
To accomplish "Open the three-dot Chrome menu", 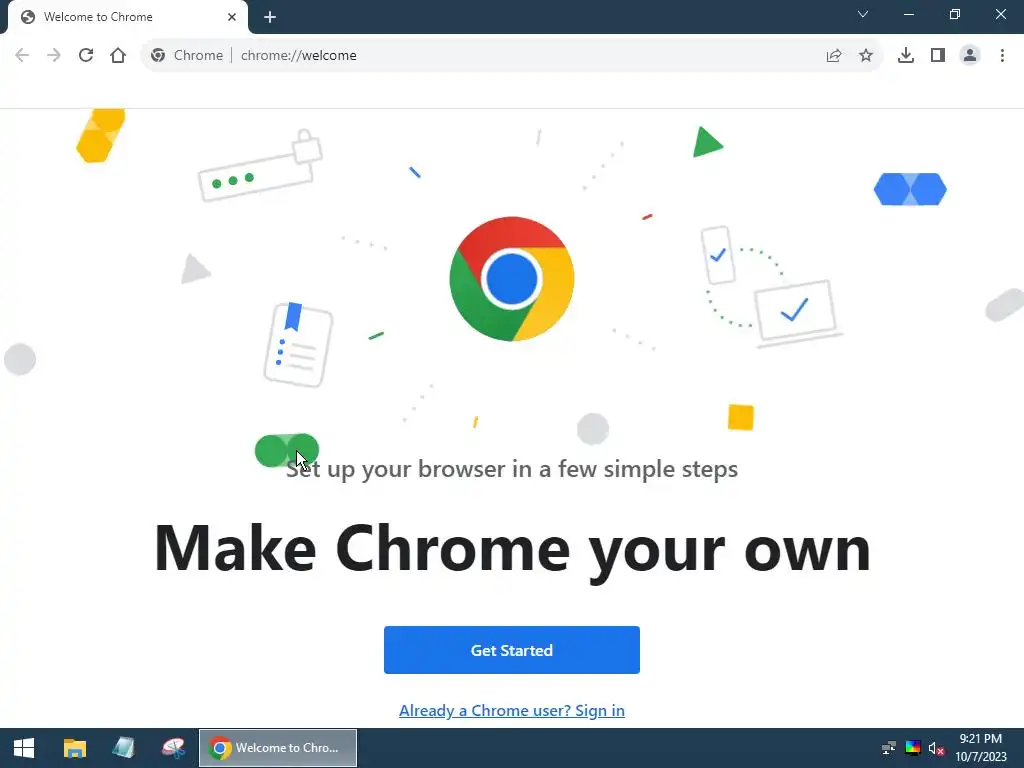I will coord(1002,56).
